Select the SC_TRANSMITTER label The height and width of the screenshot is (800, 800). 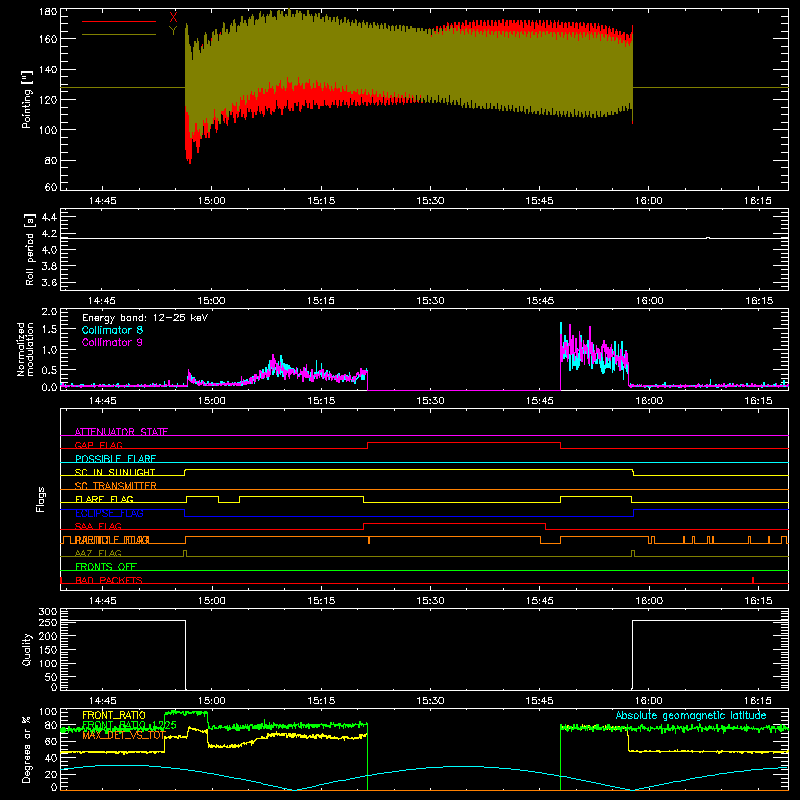[116, 485]
